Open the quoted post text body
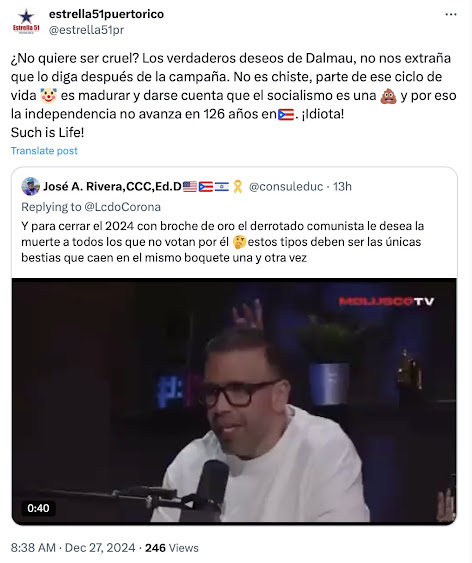This screenshot has height=563, width=472. [x=223, y=242]
